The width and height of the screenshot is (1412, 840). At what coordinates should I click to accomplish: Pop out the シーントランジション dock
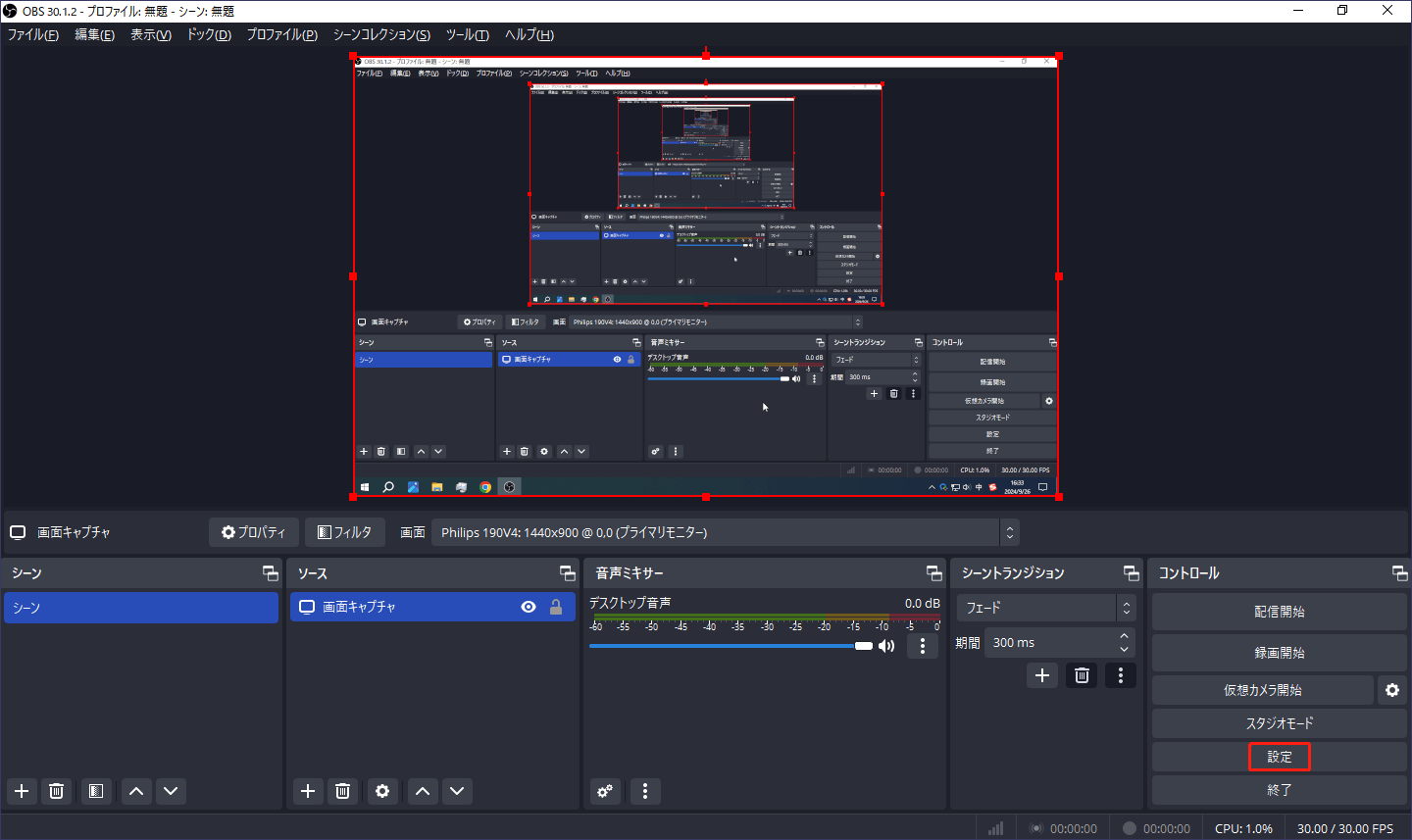[1131, 573]
